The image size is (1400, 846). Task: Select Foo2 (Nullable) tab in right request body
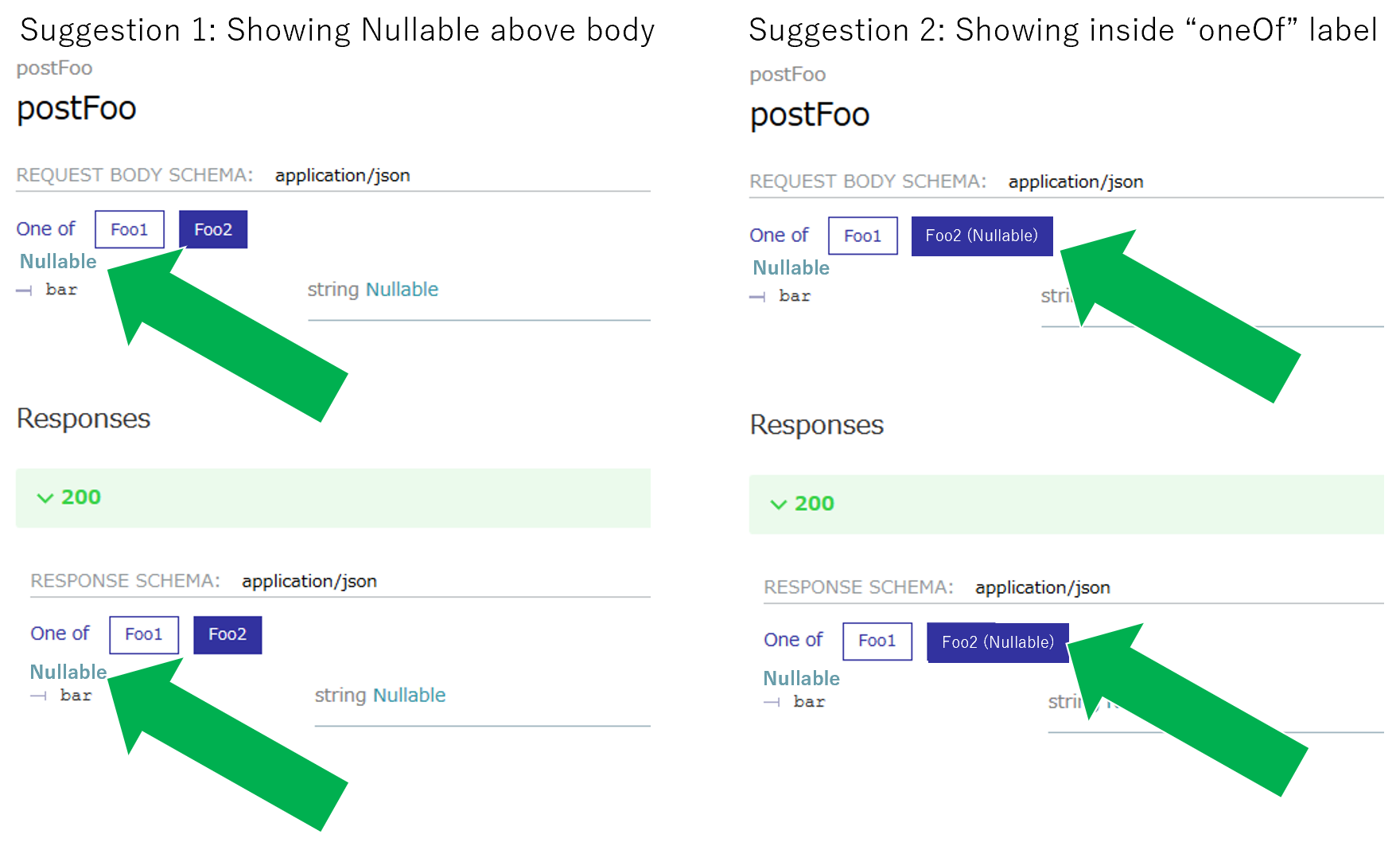[x=981, y=236]
